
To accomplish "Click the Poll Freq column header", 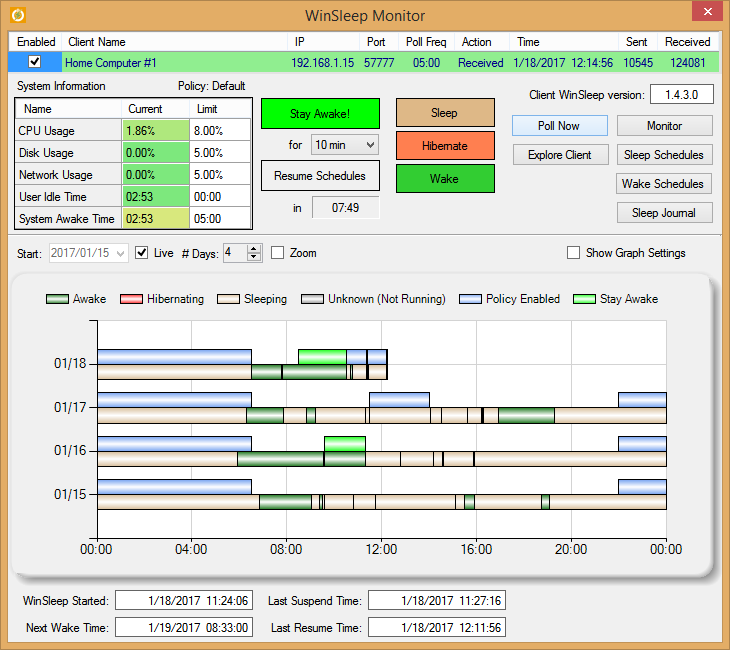I will (426, 42).
